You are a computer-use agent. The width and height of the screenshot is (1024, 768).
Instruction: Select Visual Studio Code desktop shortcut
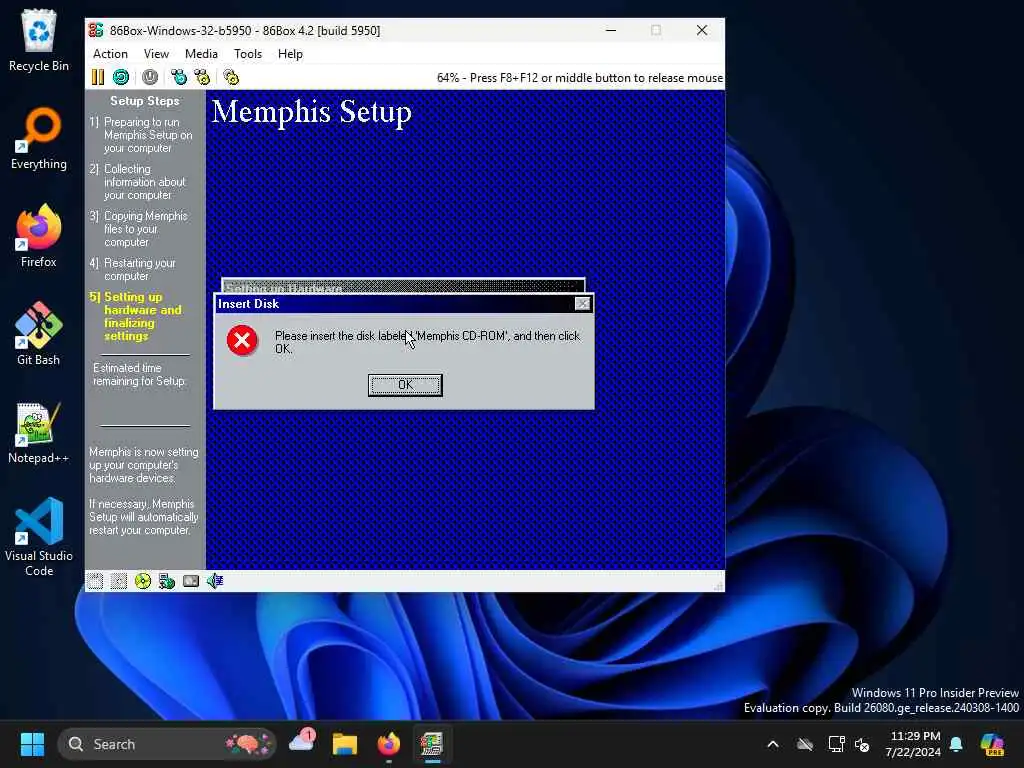pyautogui.click(x=39, y=537)
